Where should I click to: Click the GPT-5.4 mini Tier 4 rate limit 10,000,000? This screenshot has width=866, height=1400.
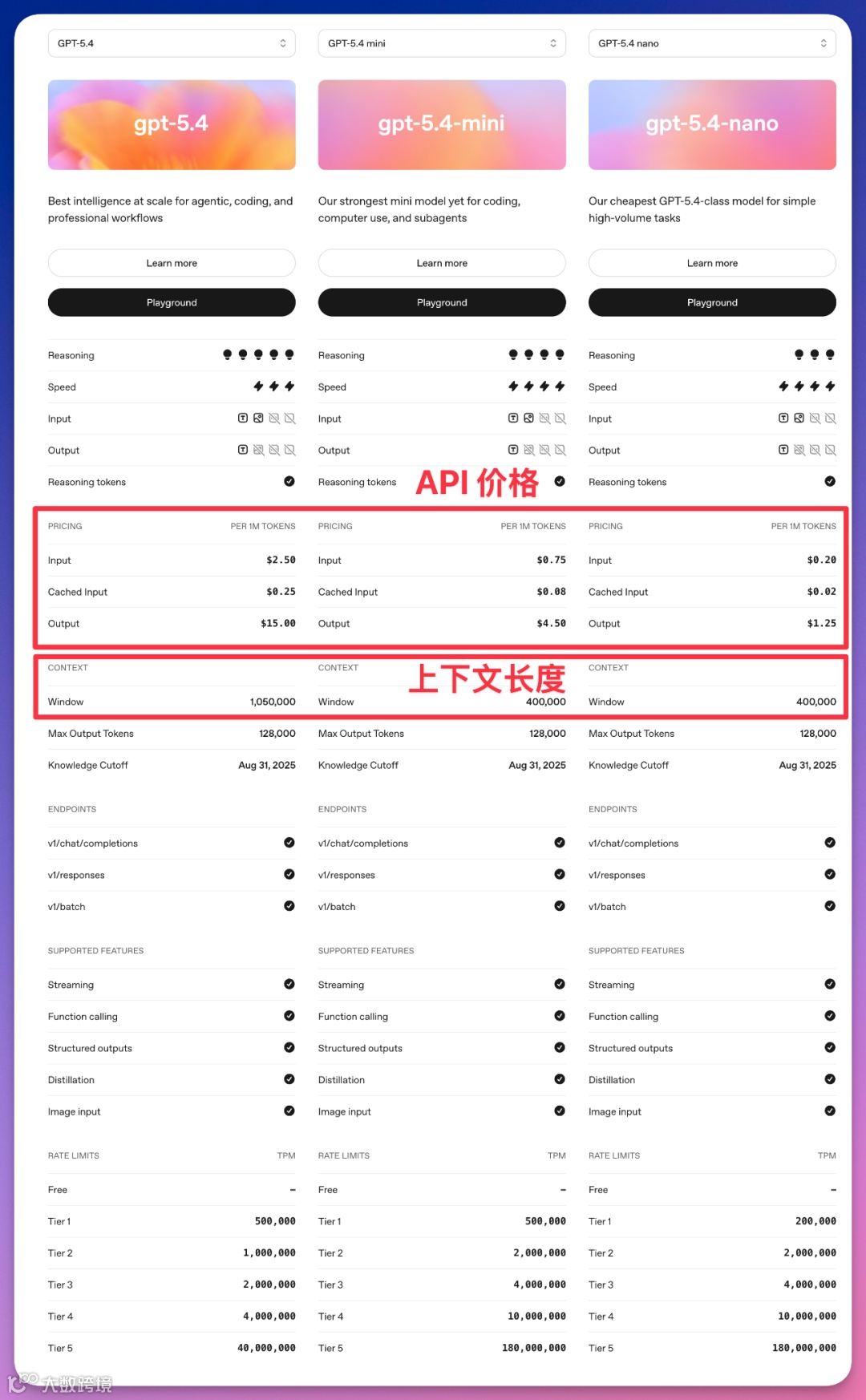[536, 1317]
